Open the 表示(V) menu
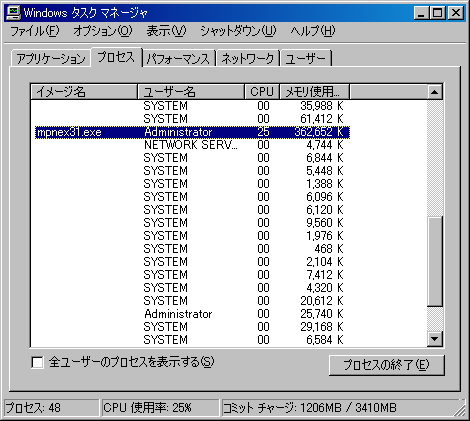The width and height of the screenshot is (470, 421). click(166, 31)
